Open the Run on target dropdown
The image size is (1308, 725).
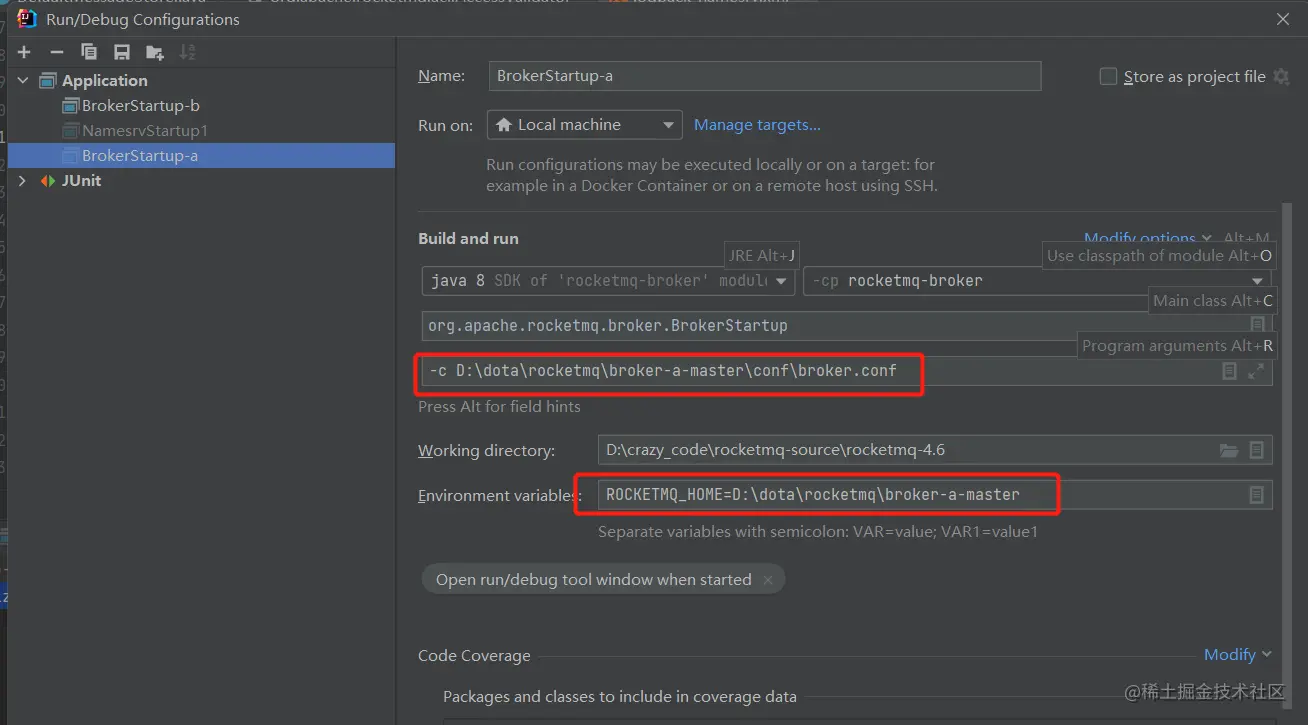coord(585,125)
